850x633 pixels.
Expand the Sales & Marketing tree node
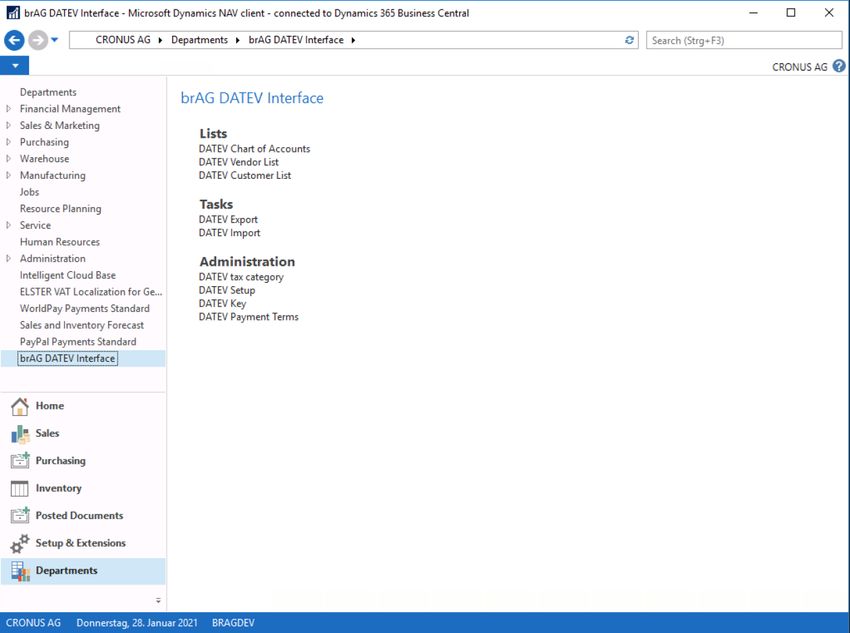coord(8,125)
